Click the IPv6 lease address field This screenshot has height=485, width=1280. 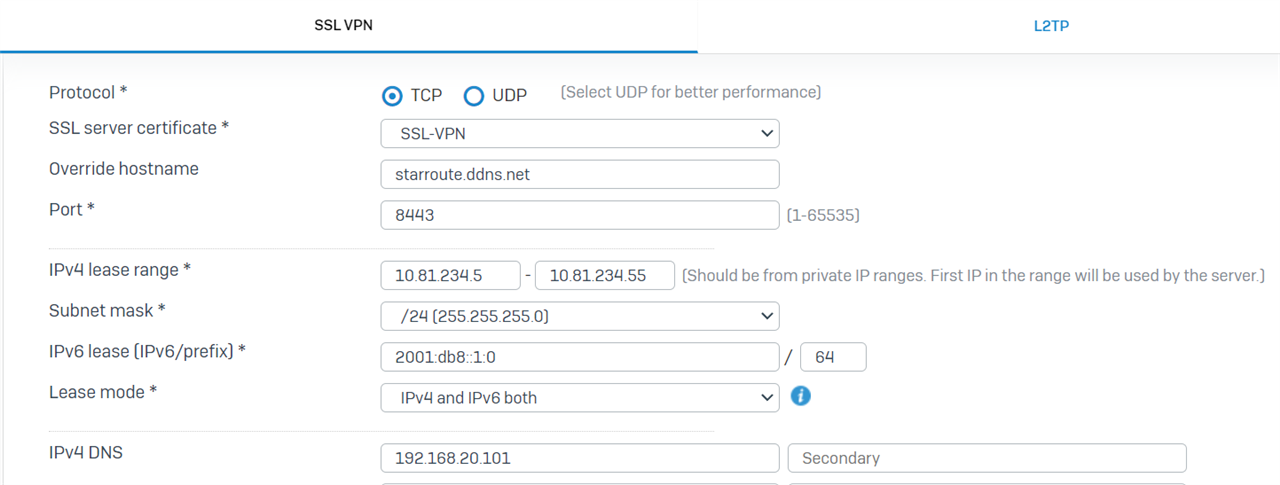(x=580, y=357)
